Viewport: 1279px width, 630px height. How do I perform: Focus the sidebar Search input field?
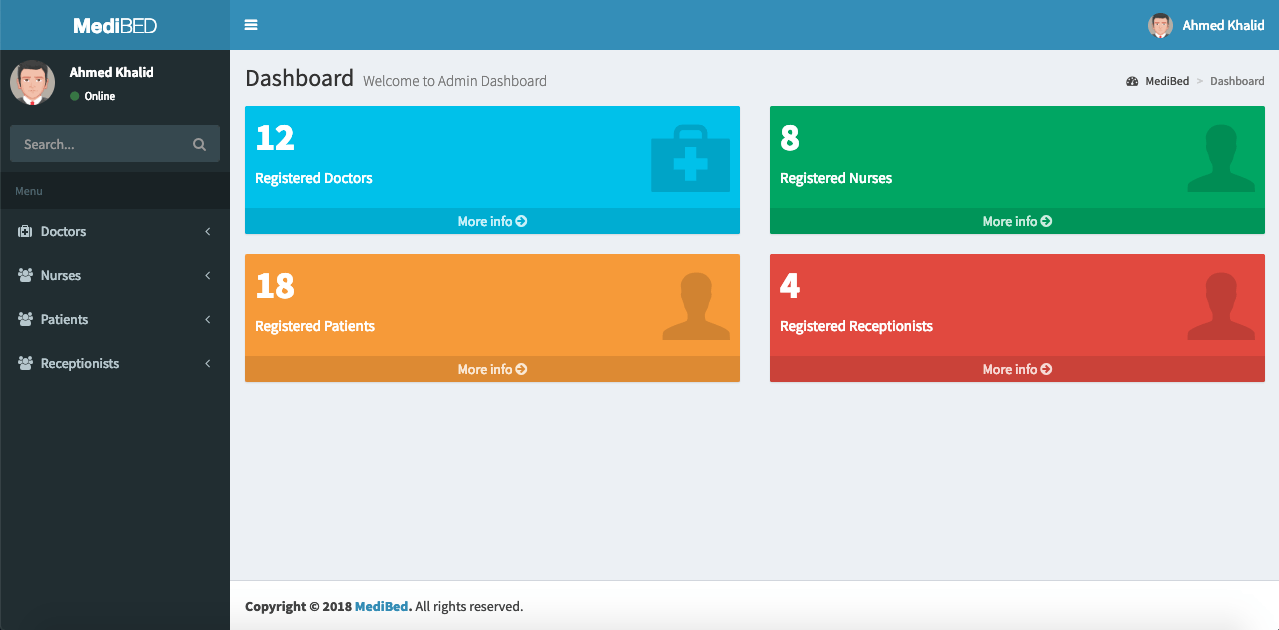[100, 145]
